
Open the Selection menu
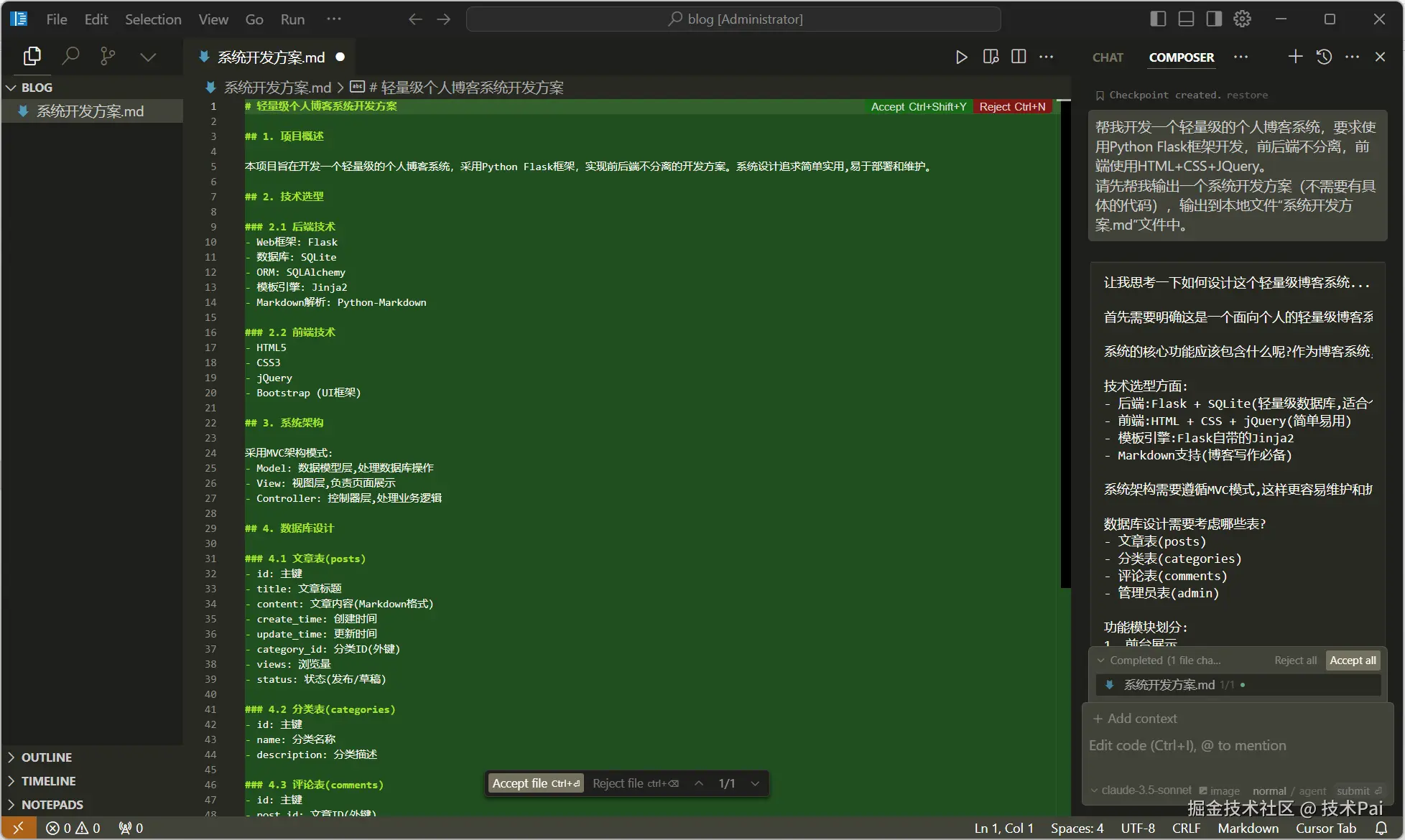tap(153, 19)
